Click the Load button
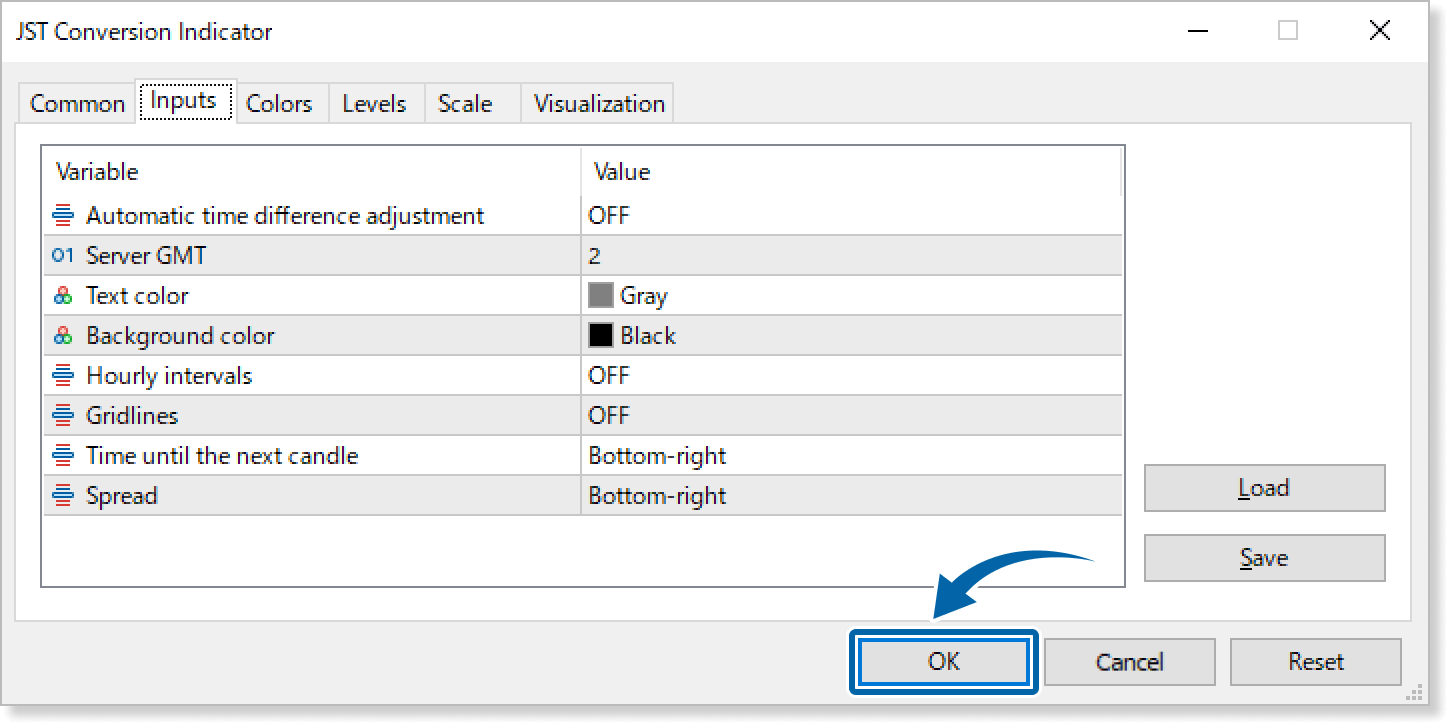Viewport: 1450px width, 726px height. click(1264, 488)
